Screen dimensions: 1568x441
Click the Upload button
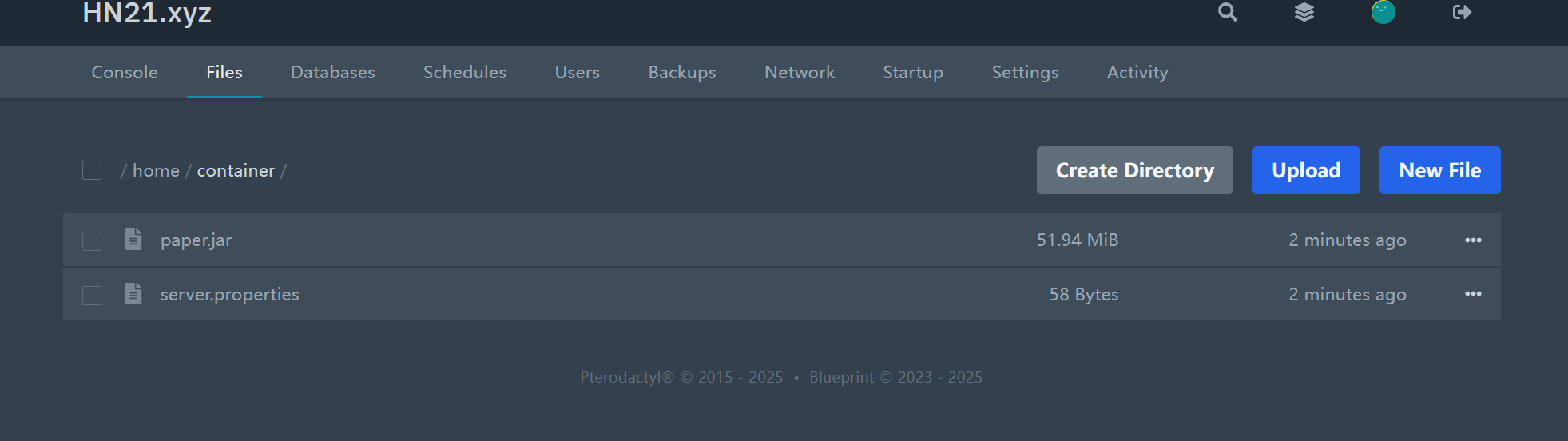click(x=1305, y=170)
